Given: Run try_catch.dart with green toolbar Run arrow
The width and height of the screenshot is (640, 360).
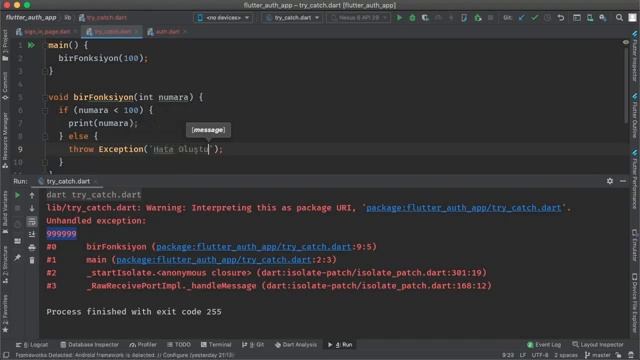Looking at the screenshot, I should pos(399,18).
